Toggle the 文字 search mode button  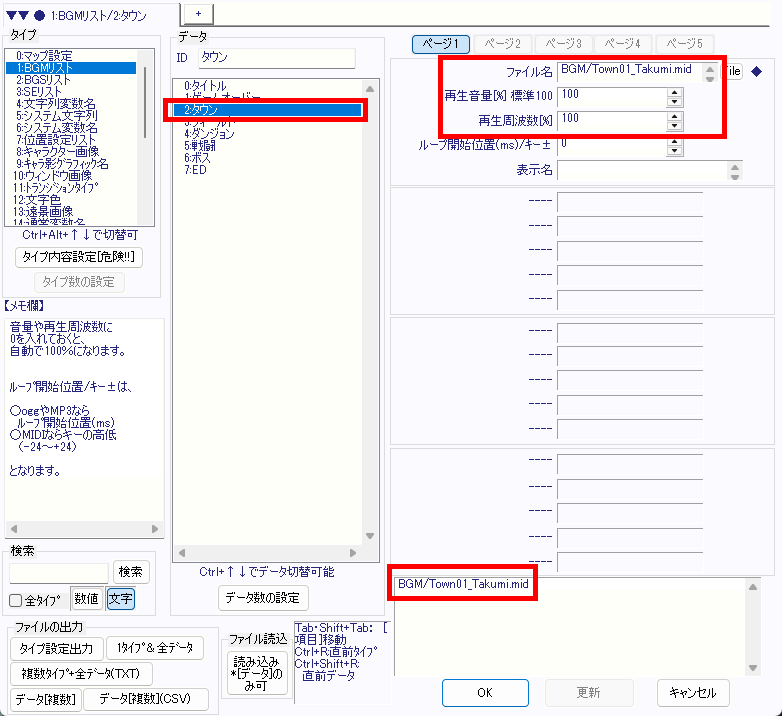pyautogui.click(x=120, y=599)
